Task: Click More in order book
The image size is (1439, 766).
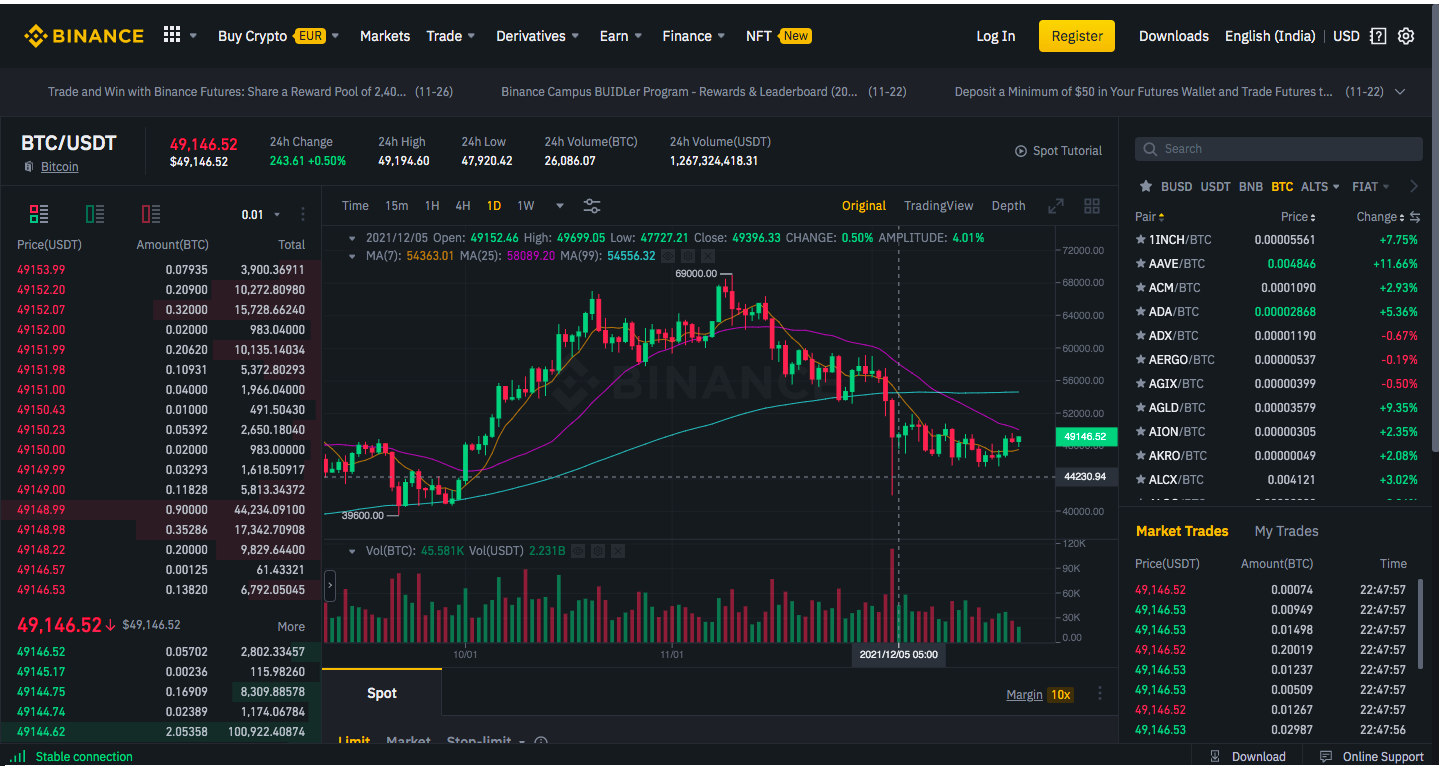Action: (291, 627)
